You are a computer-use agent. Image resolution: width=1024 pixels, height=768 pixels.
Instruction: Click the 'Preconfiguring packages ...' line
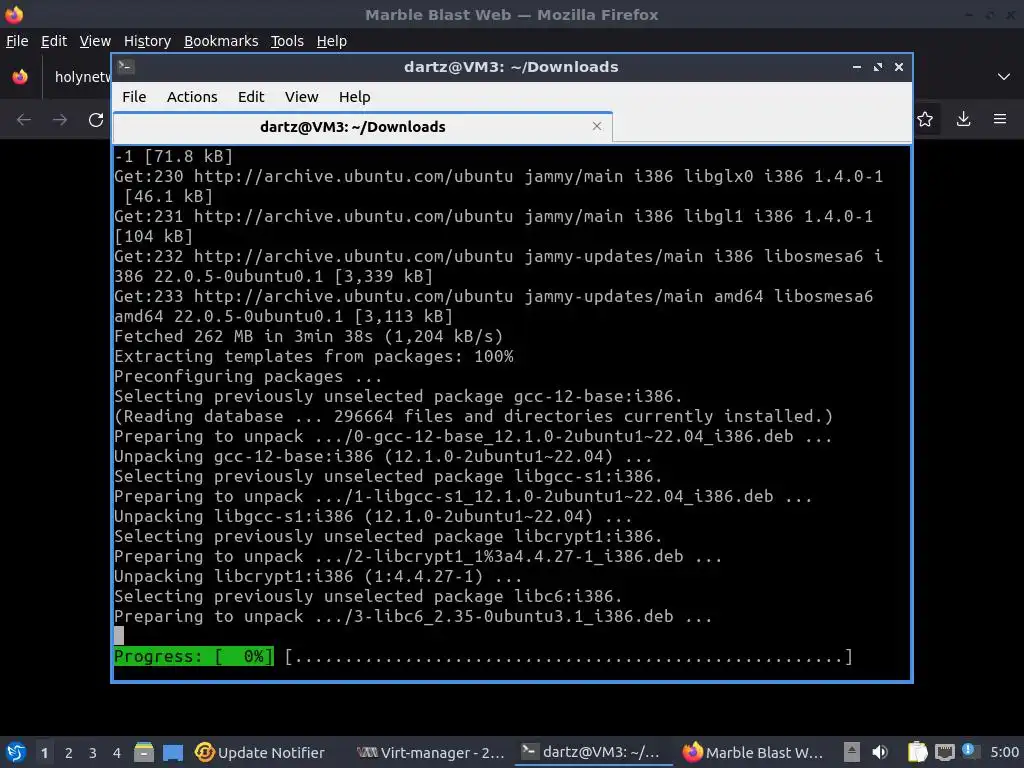[248, 376]
